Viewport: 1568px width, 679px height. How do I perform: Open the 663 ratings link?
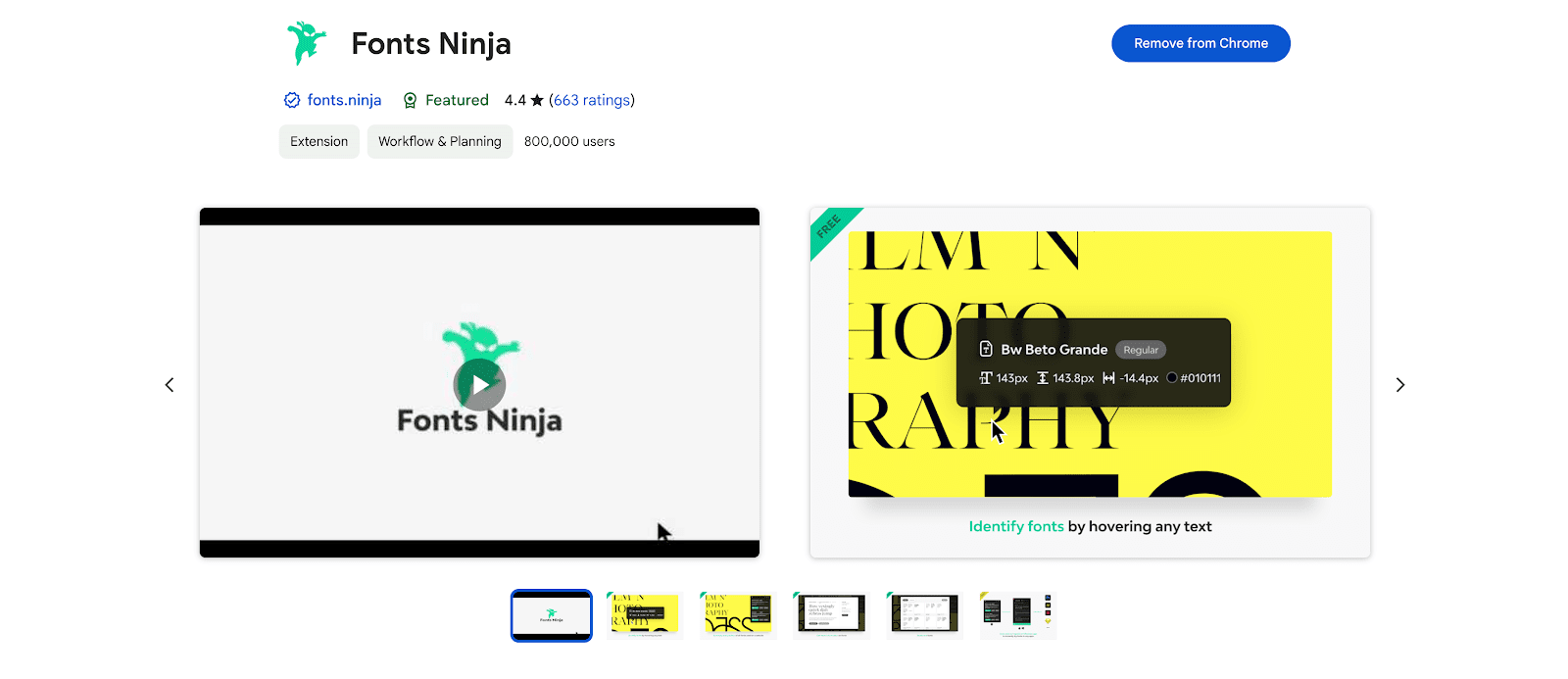coord(592,100)
